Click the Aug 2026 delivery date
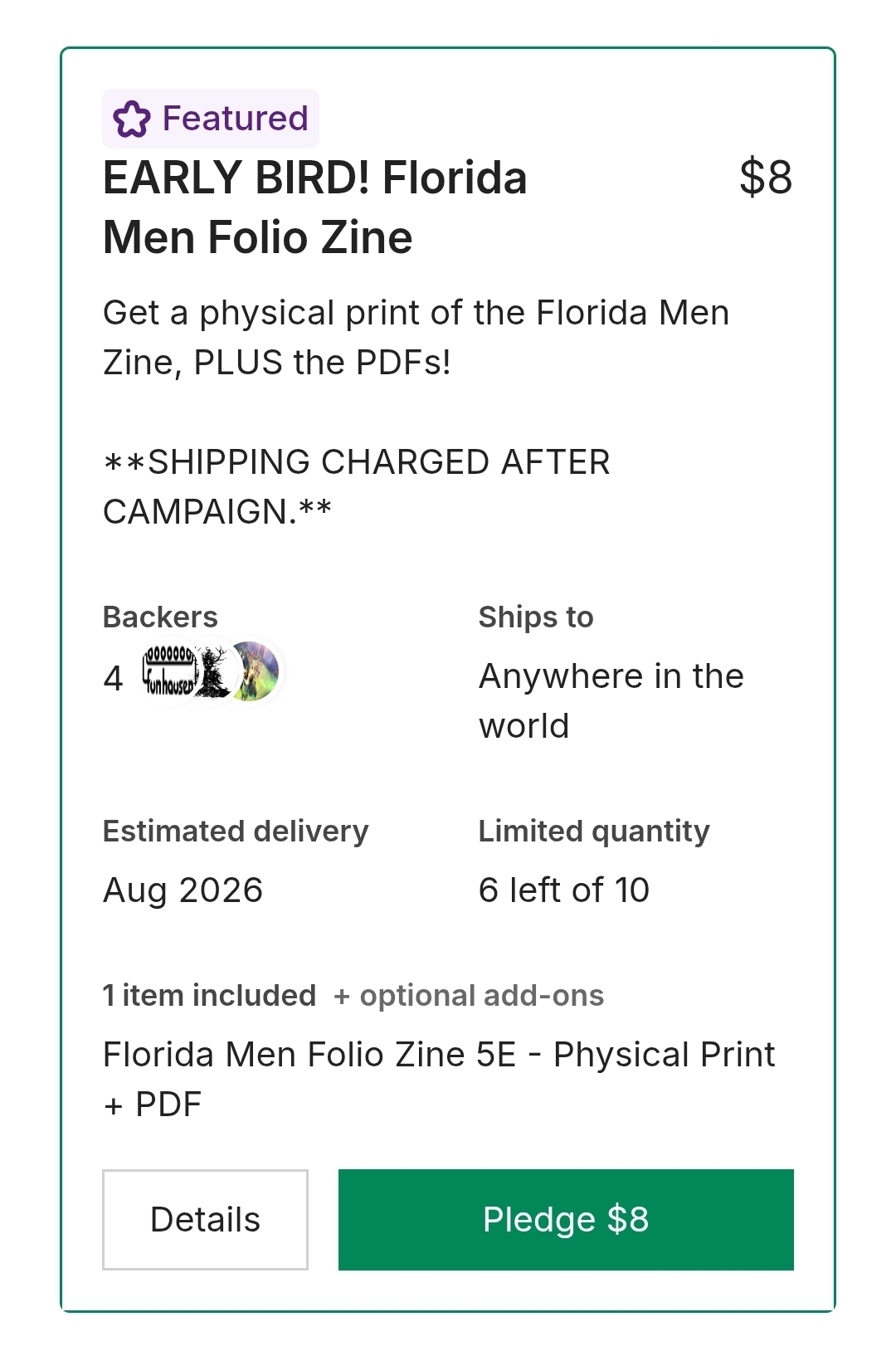 tap(183, 890)
